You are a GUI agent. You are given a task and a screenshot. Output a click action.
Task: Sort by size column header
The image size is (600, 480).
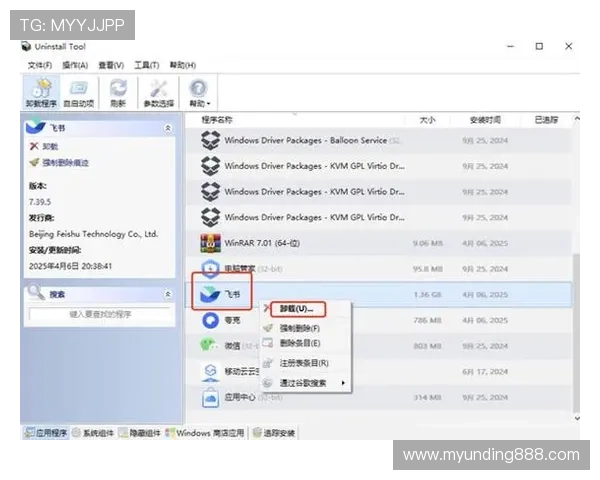(427, 120)
